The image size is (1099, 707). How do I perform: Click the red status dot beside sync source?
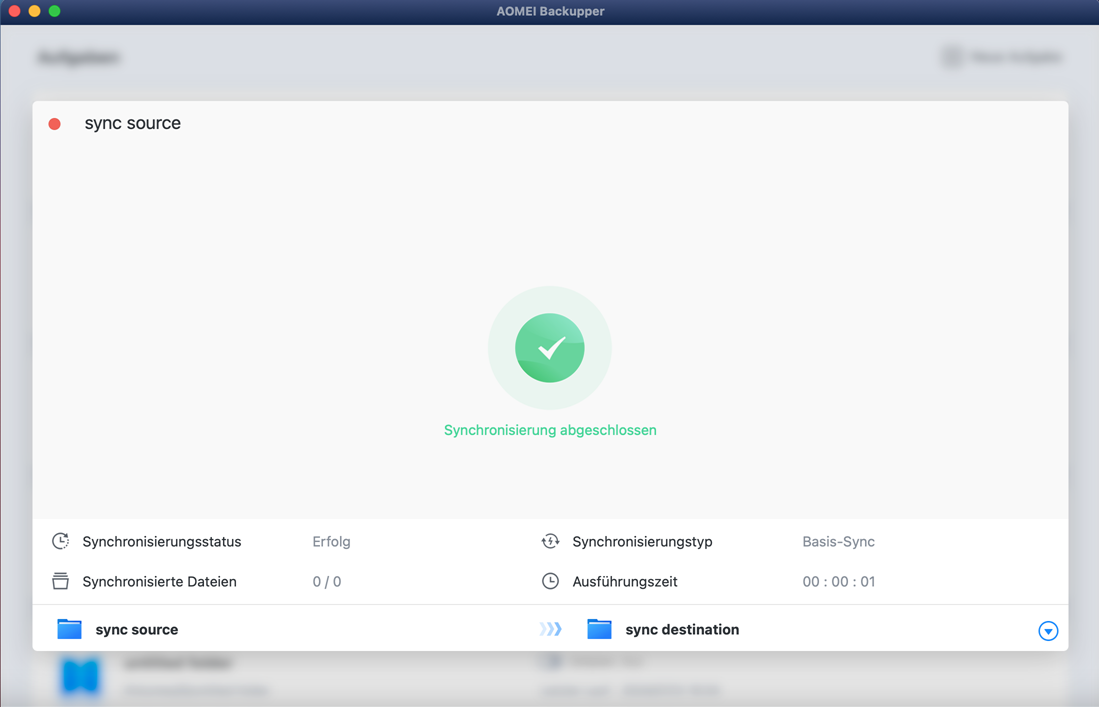[55, 124]
